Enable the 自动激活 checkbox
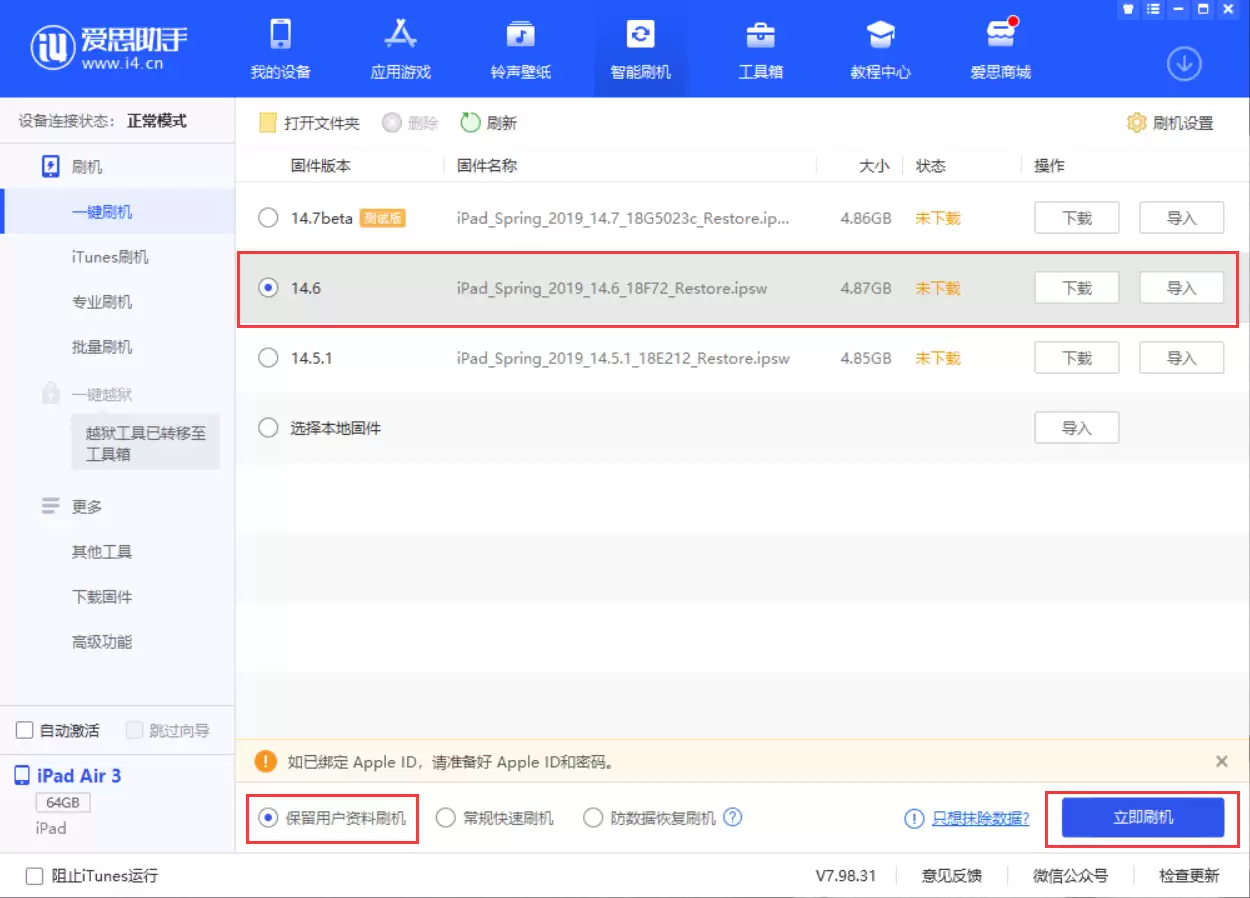 coord(26,731)
